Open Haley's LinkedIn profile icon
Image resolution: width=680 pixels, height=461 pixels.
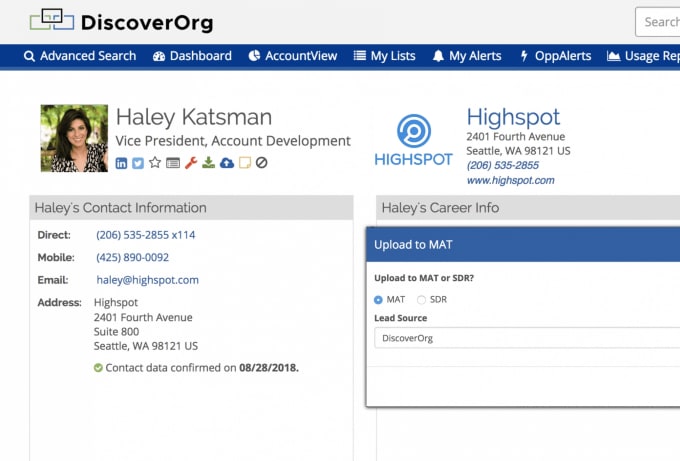121,163
